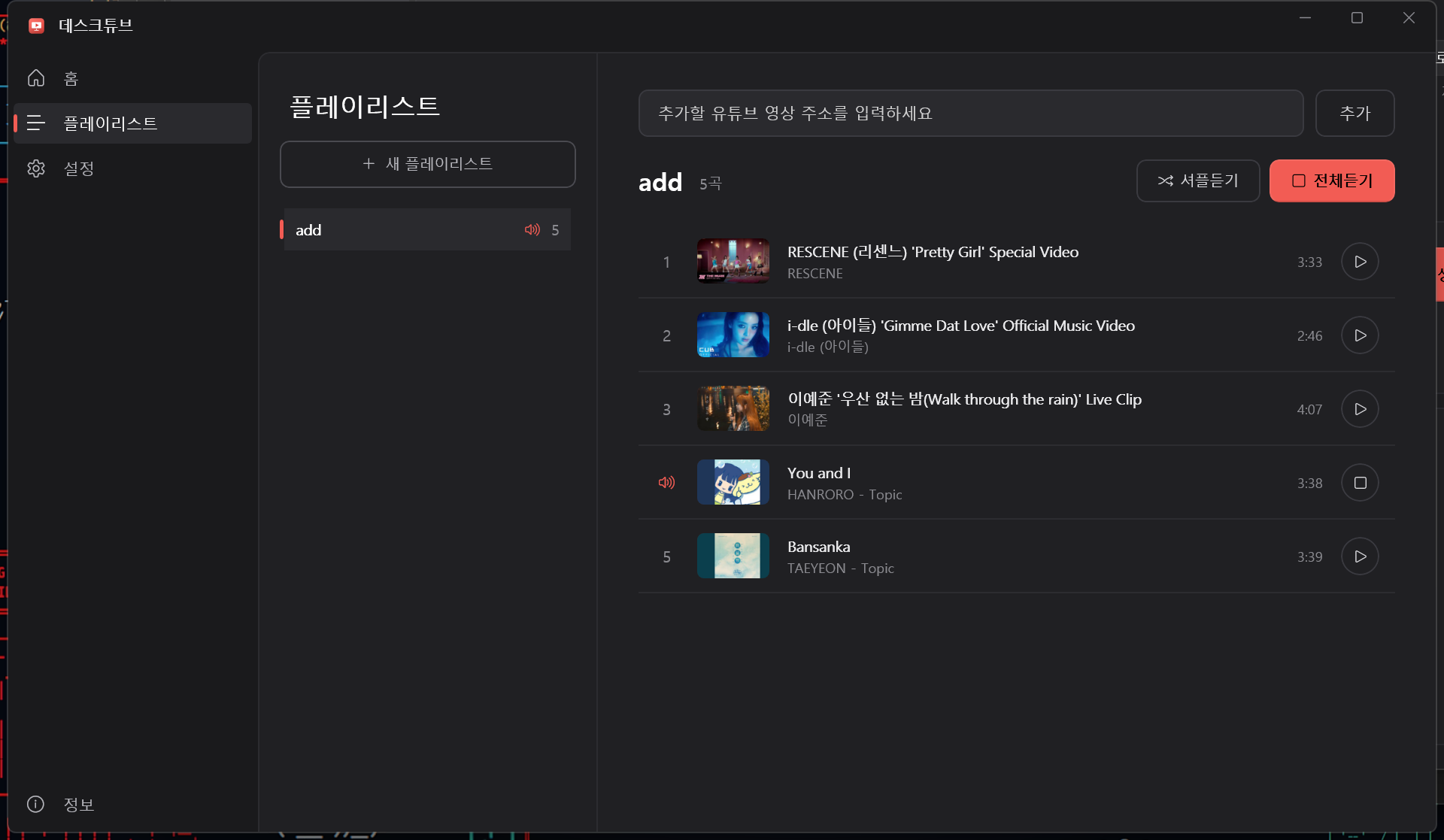Click the duration '3:39'
Image resolution: width=1444 pixels, height=840 pixels.
coord(1309,557)
